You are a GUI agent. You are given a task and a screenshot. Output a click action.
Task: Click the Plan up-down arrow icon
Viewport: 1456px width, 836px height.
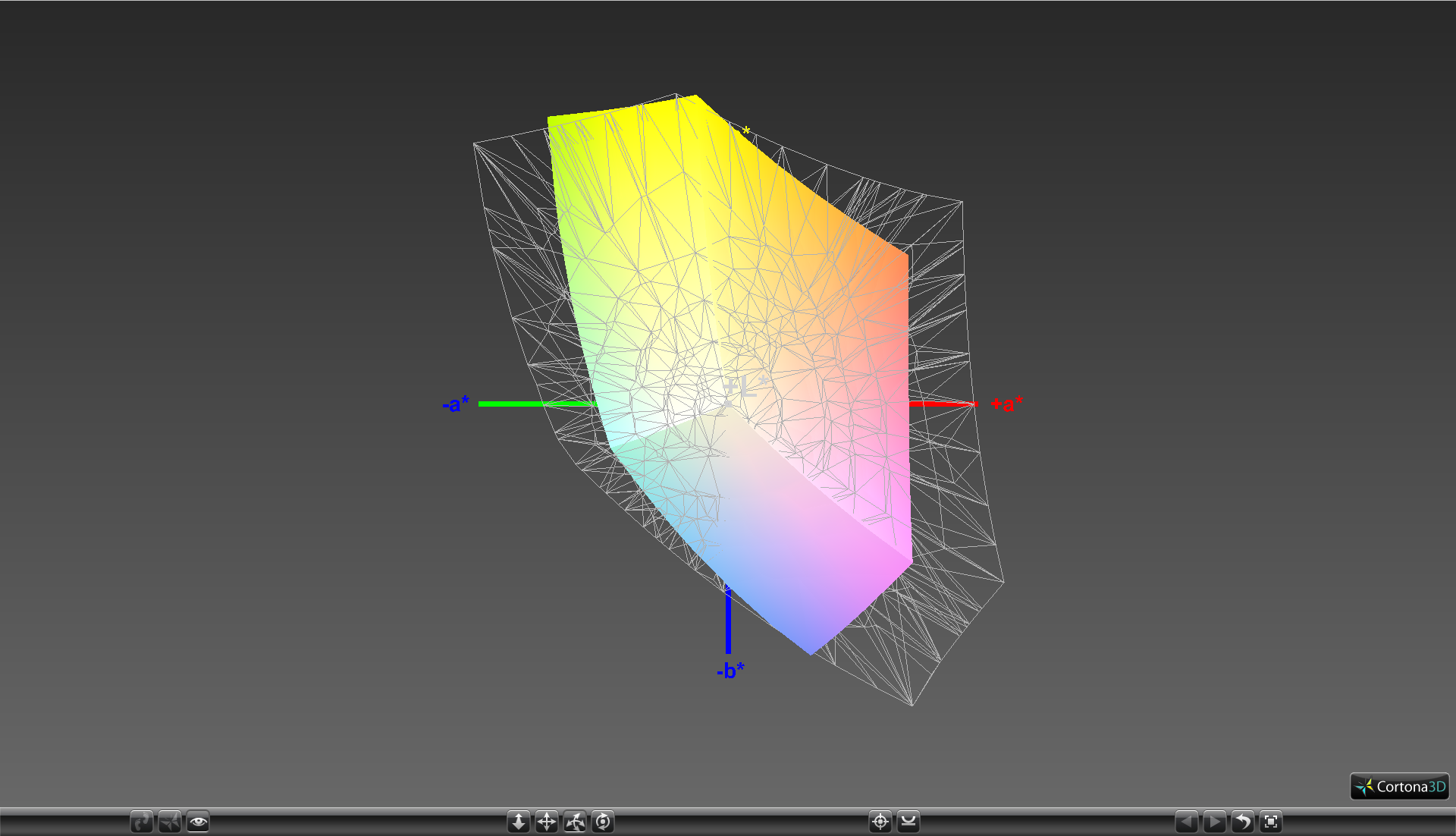pyautogui.click(x=519, y=822)
